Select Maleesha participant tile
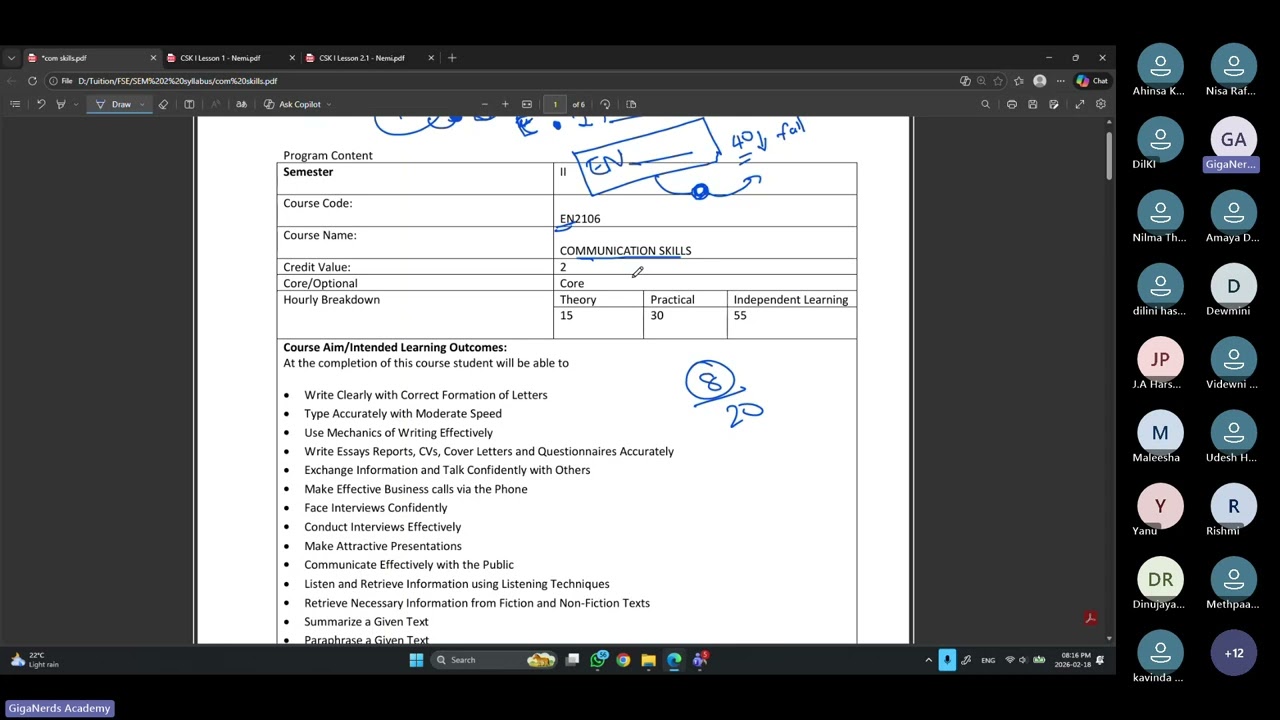This screenshot has width=1280, height=720. tap(1160, 440)
